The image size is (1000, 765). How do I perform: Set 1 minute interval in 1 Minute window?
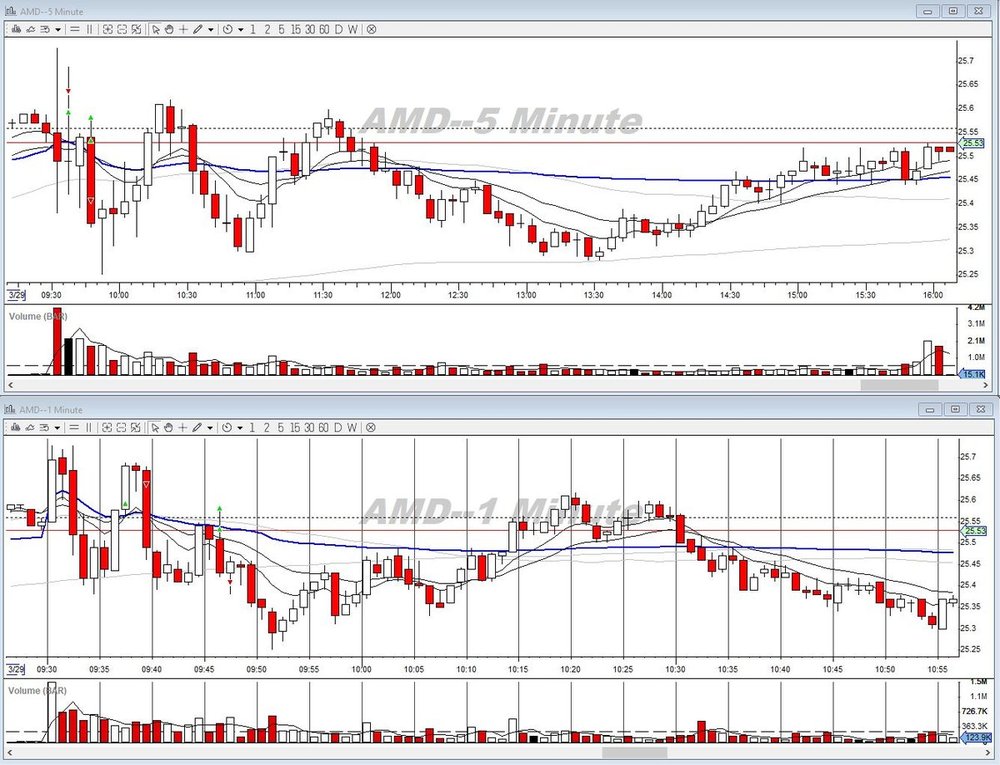[252, 427]
